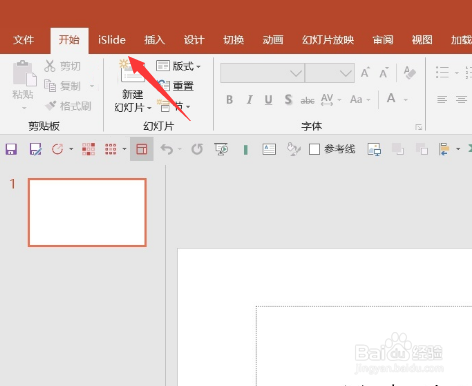Click the 粘贴 paste icon

pyautogui.click(x=24, y=73)
